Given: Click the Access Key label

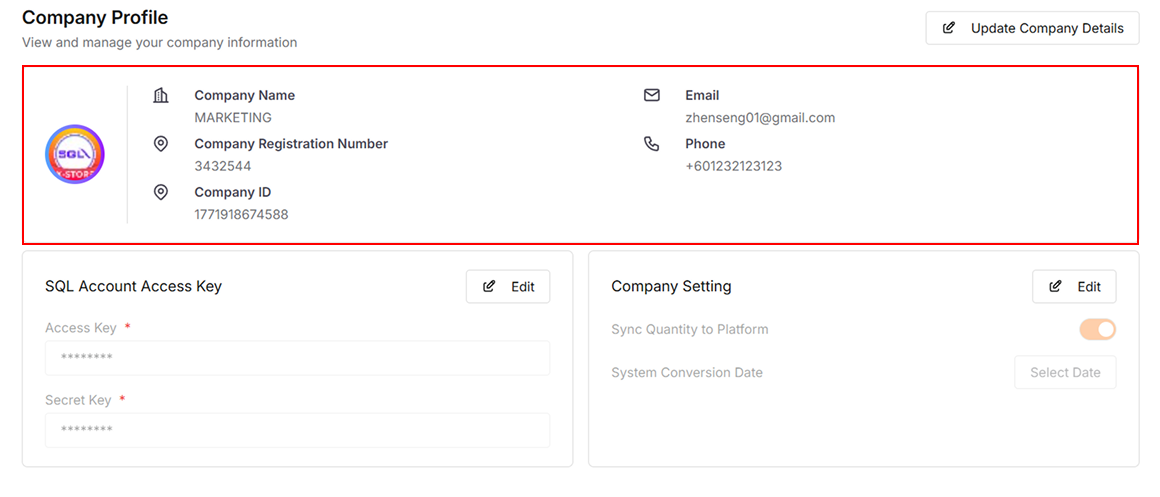Looking at the screenshot, I should point(81,328).
